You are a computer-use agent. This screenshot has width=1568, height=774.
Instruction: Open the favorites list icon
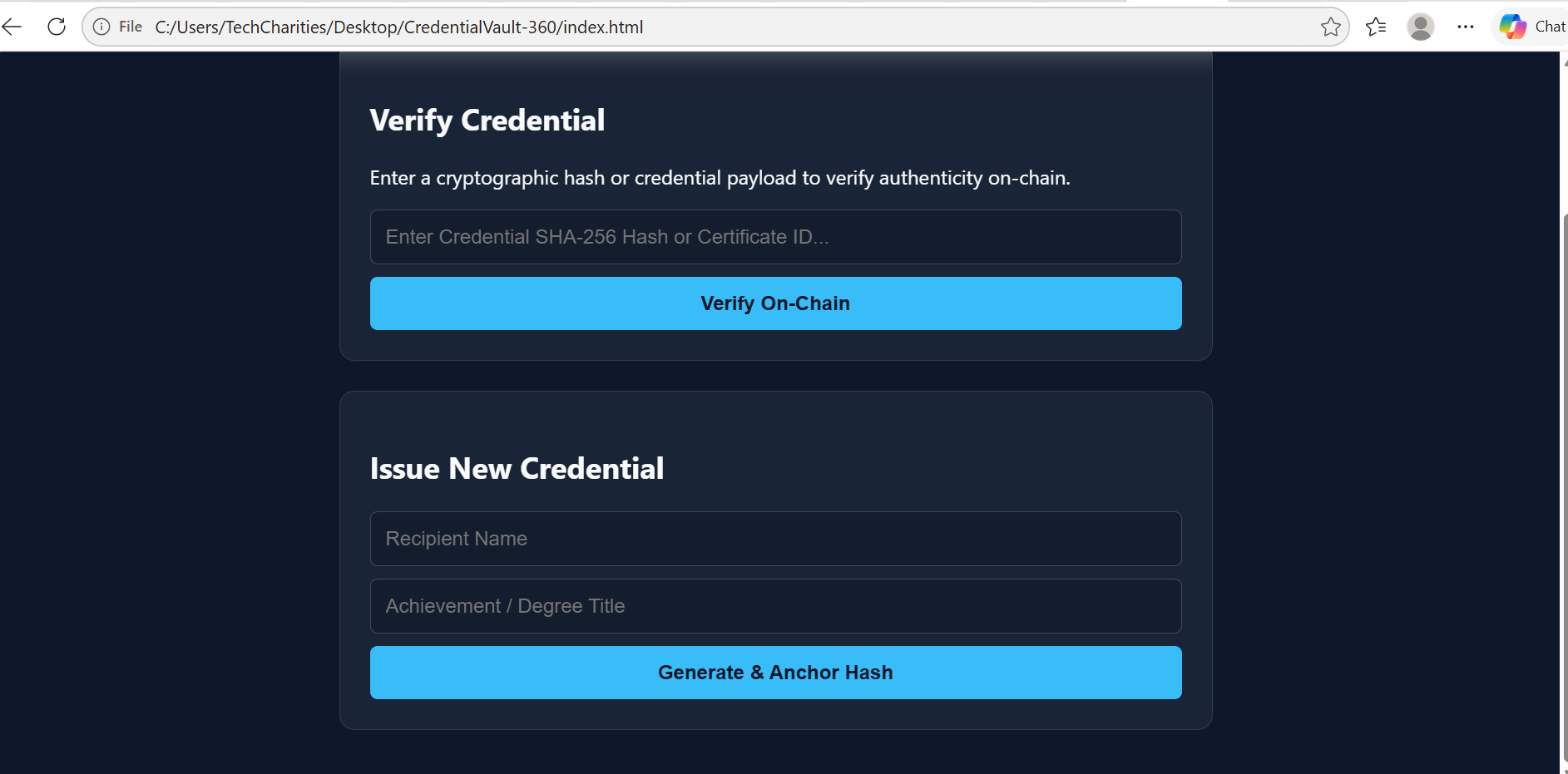[1376, 27]
